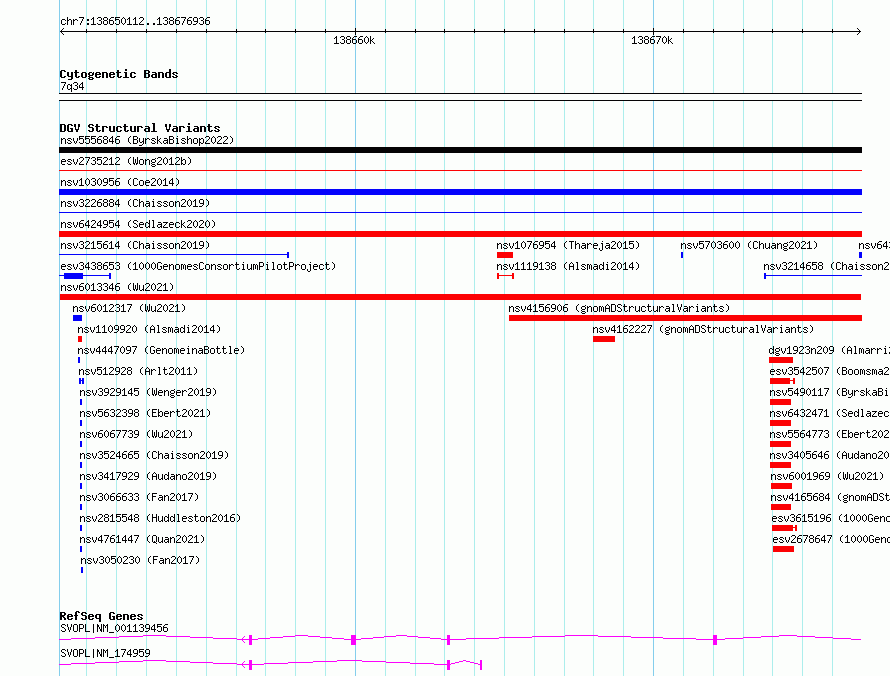Click nsv3417929 (Audano2019) label

click(x=148, y=476)
